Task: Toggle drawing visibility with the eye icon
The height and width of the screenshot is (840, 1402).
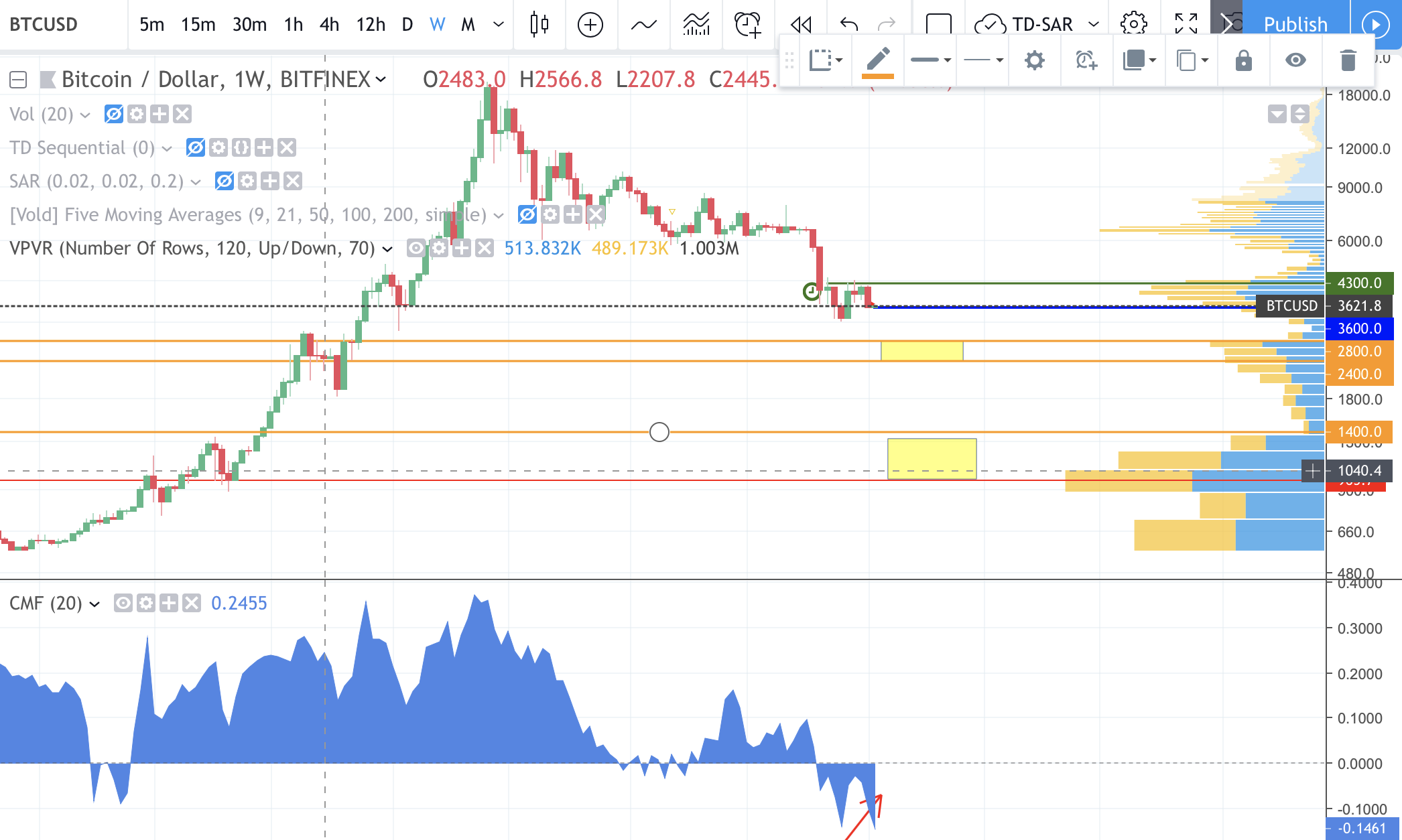Action: [x=1296, y=60]
